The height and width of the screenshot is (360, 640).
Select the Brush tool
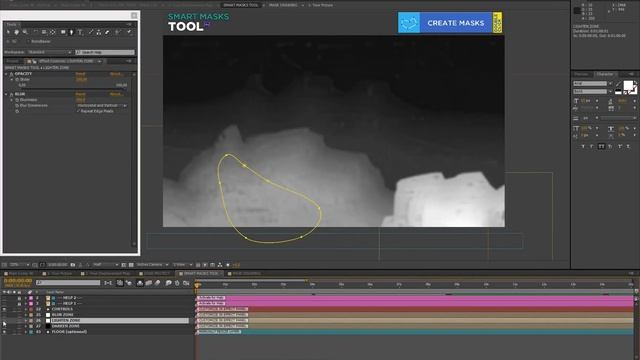click(x=91, y=32)
